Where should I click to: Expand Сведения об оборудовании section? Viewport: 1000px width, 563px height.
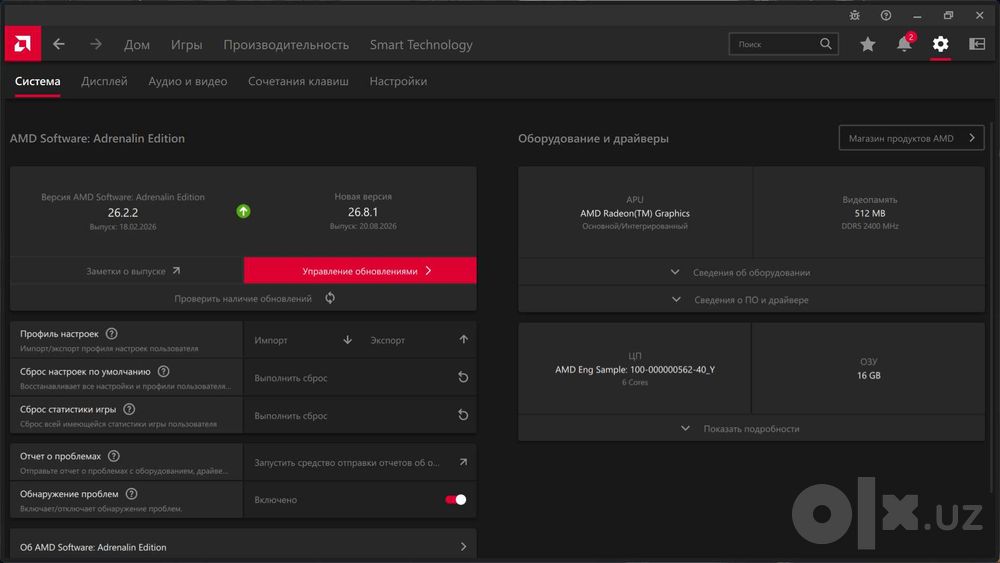pyautogui.click(x=751, y=272)
